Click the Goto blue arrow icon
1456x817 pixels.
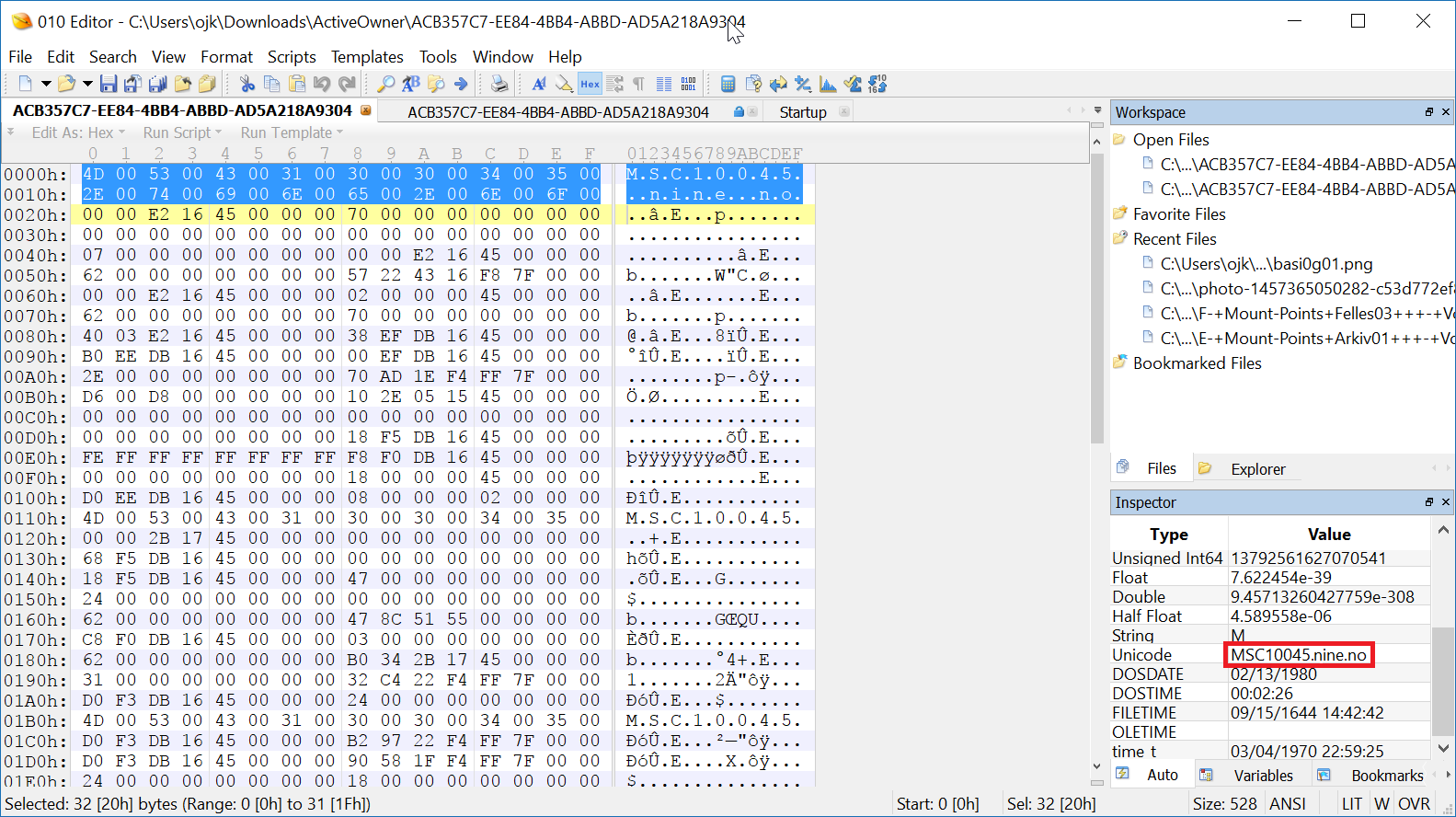(x=461, y=84)
